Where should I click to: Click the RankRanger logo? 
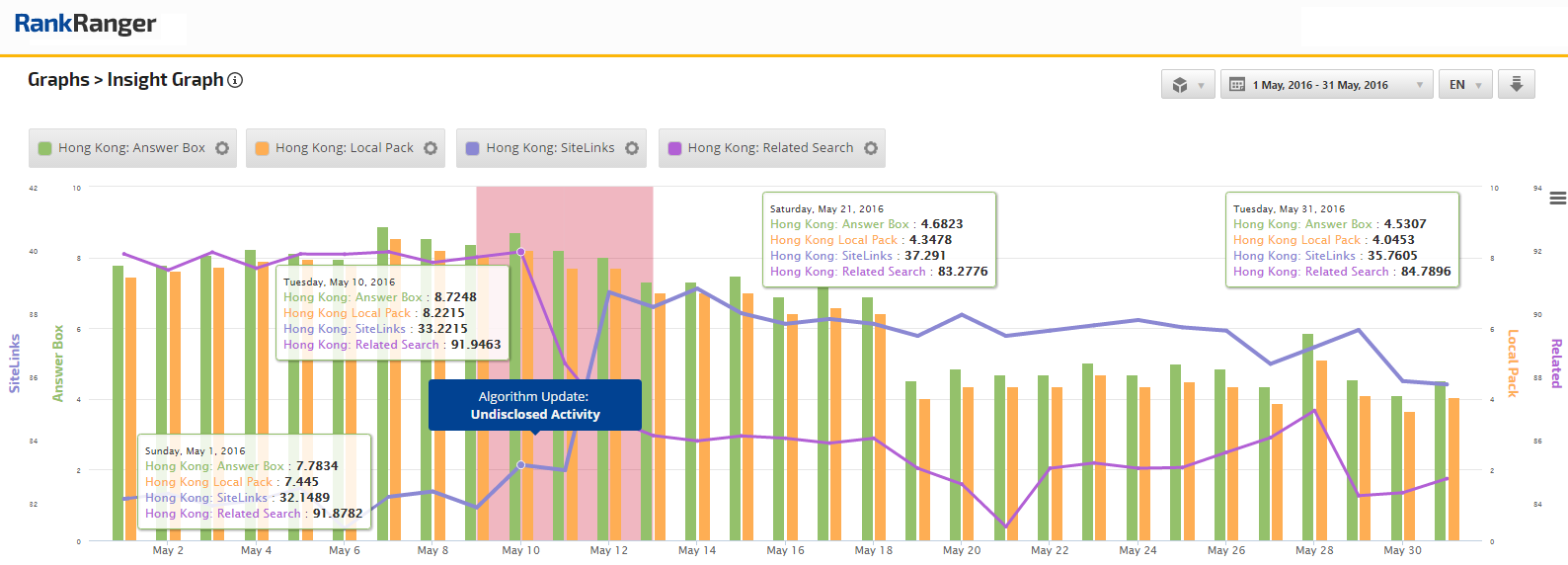[x=85, y=24]
